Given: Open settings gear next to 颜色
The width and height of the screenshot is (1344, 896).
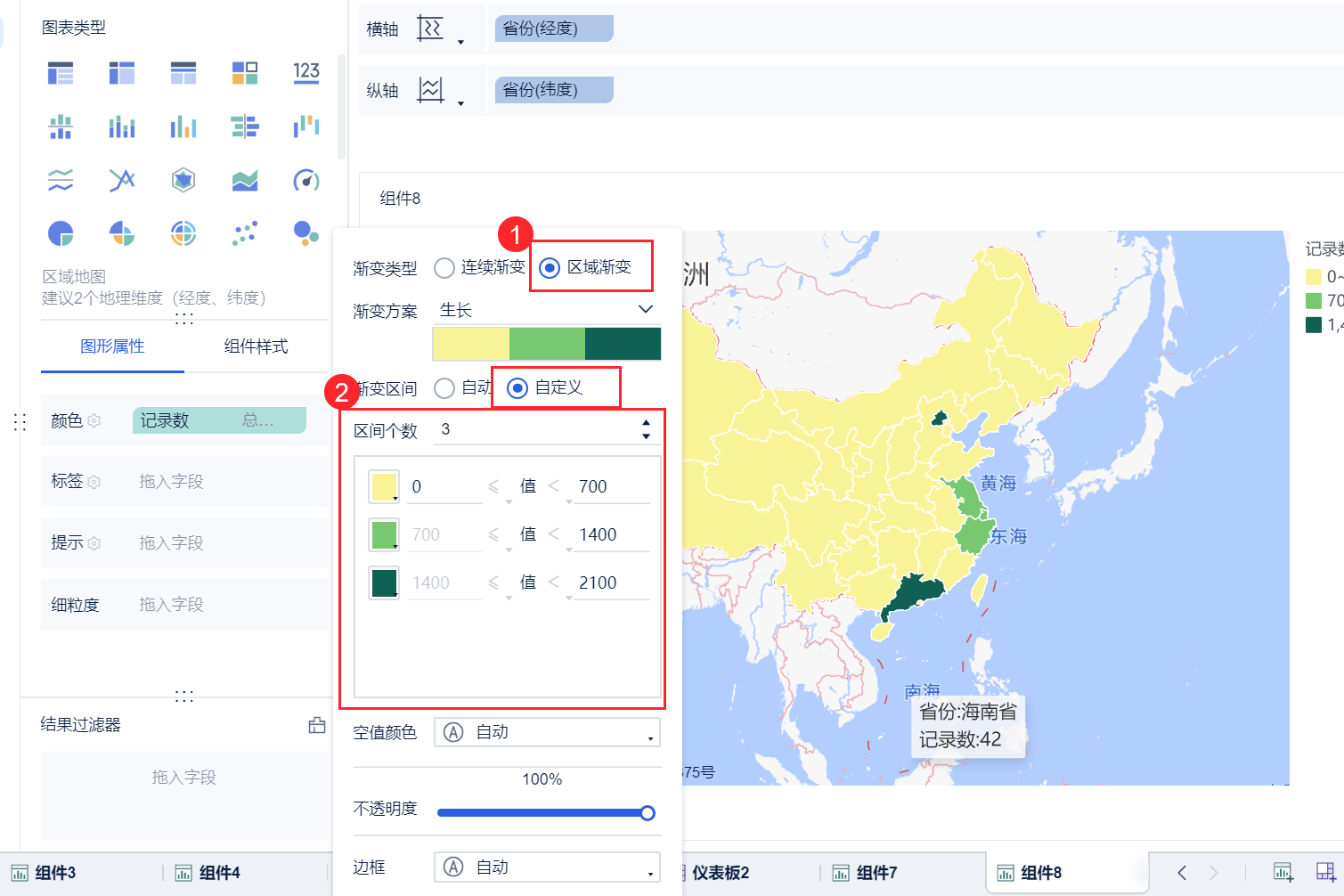Looking at the screenshot, I should point(94,420).
